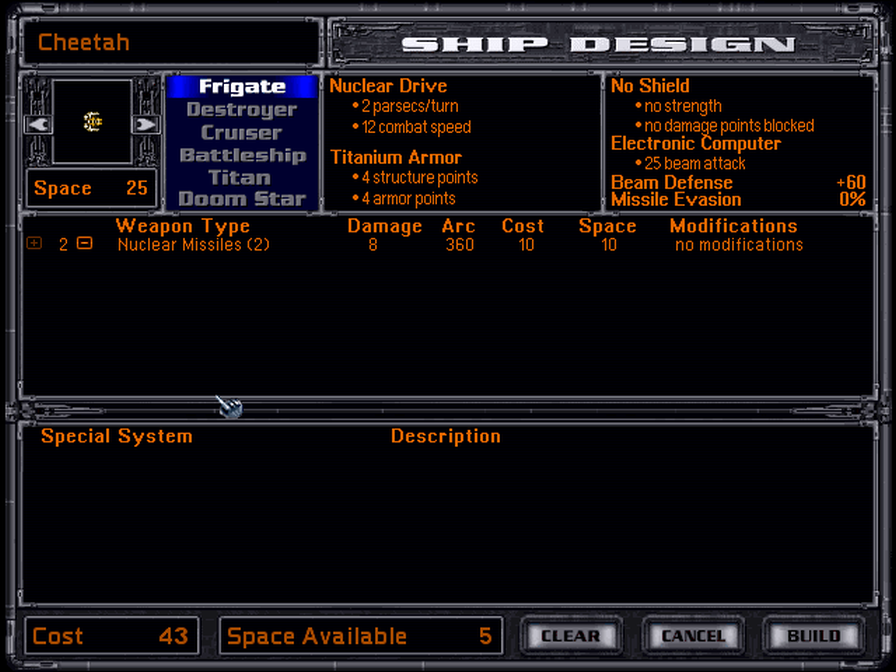Select the Cruiser ship class

(242, 133)
